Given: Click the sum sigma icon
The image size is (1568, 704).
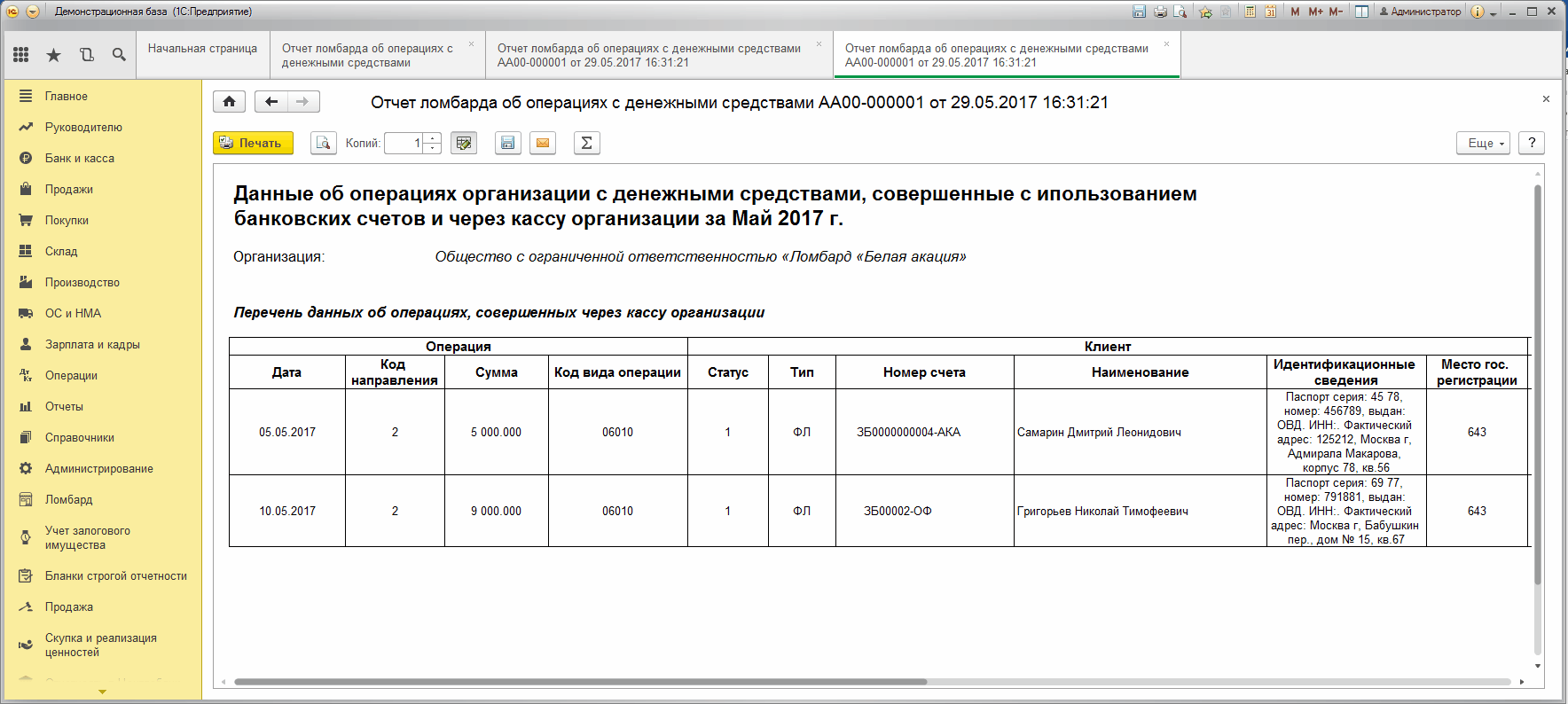Looking at the screenshot, I should click(586, 143).
